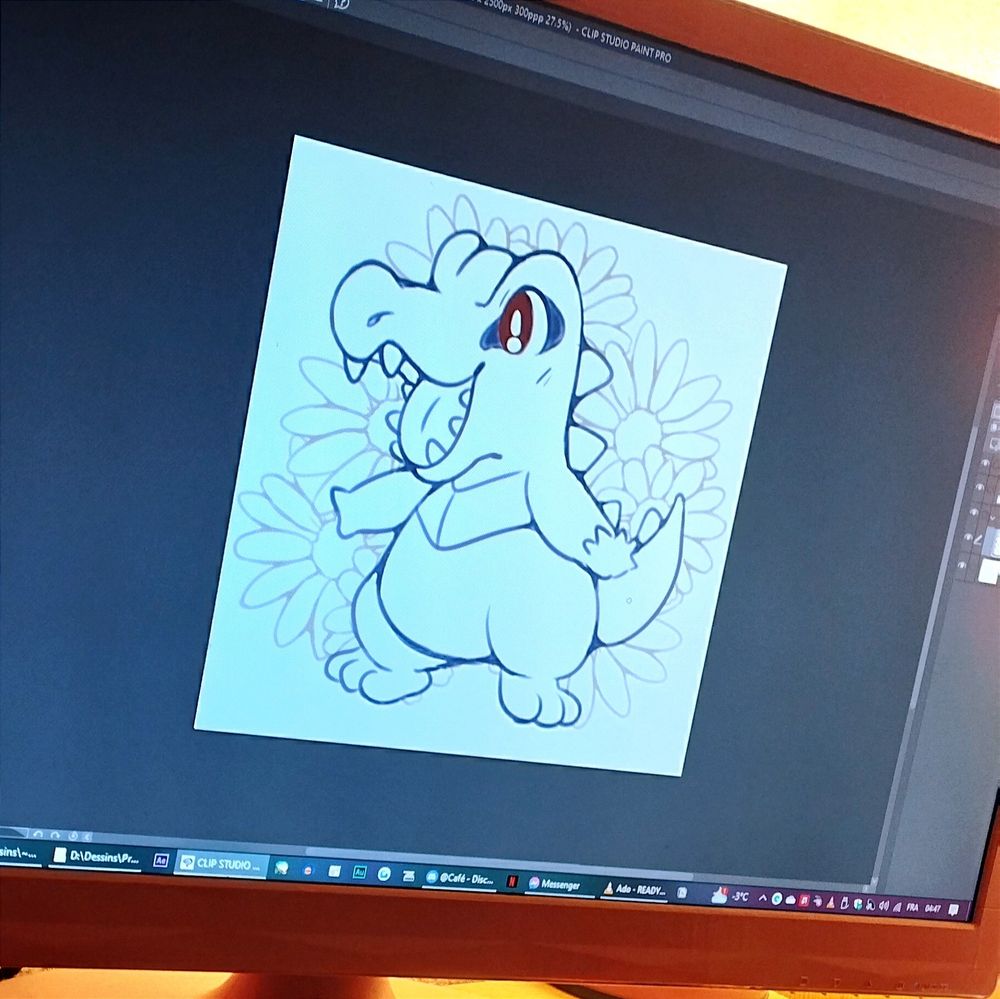Screen dimensions: 1000x999
Task: Expand the layer folder's small chevron arrow
Action: [992, 517]
